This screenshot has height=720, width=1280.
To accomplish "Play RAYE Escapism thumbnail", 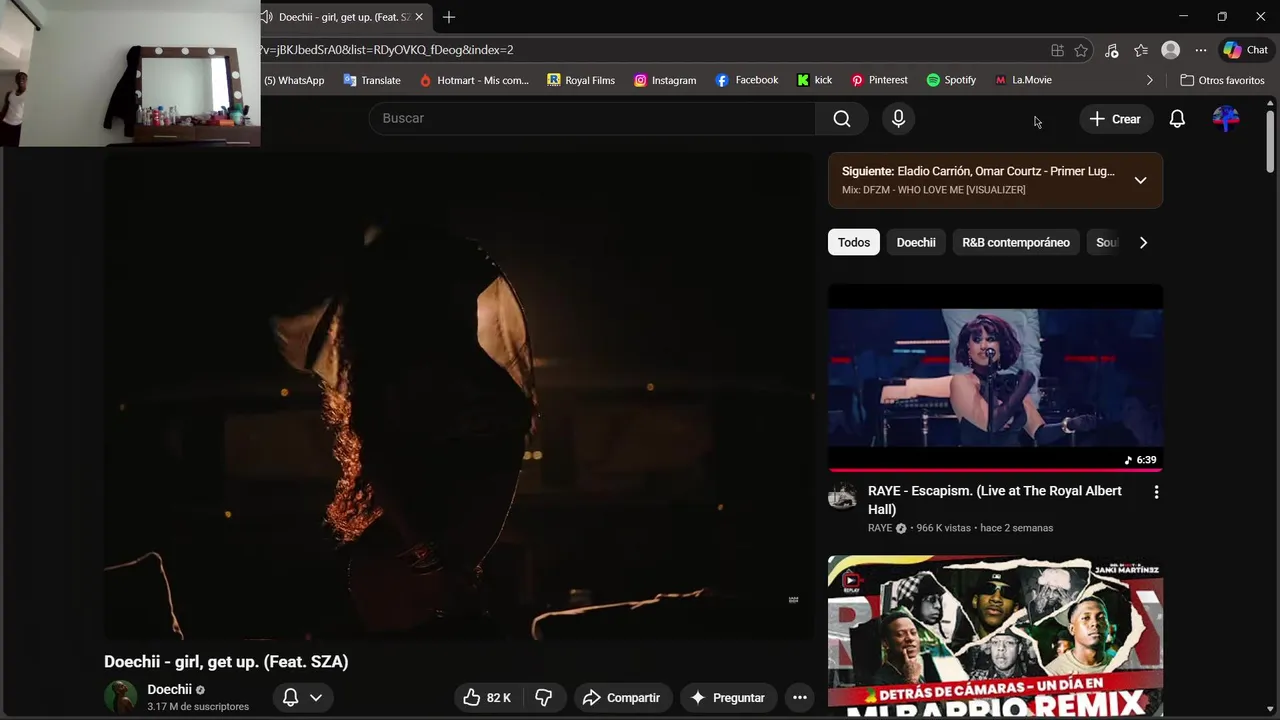I will pyautogui.click(x=995, y=378).
